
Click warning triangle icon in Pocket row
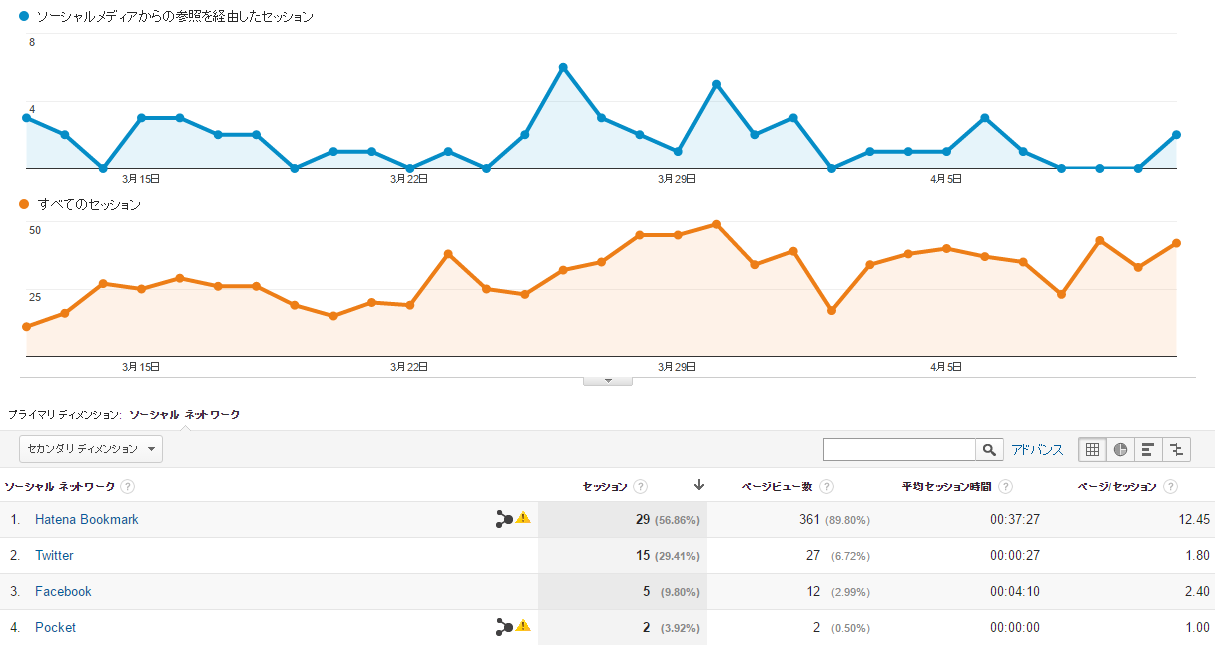coord(523,626)
